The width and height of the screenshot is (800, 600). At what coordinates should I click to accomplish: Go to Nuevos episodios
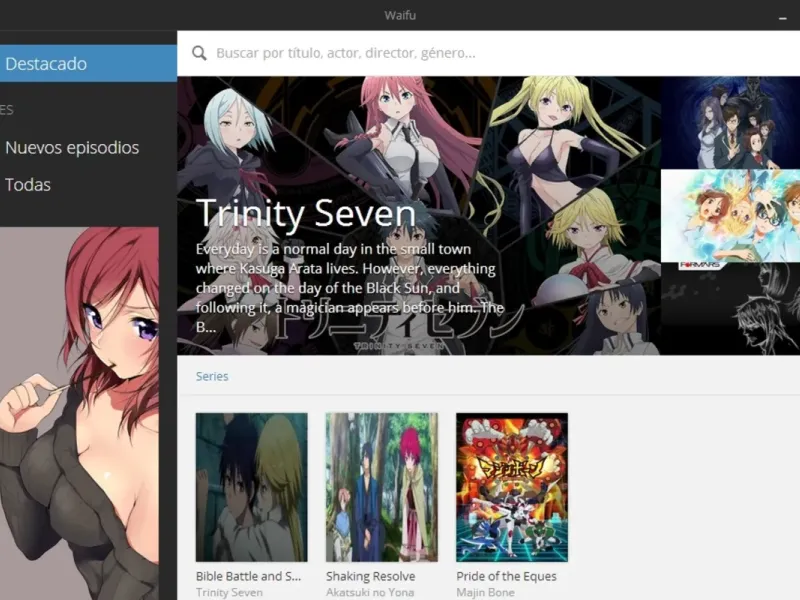[x=72, y=147]
